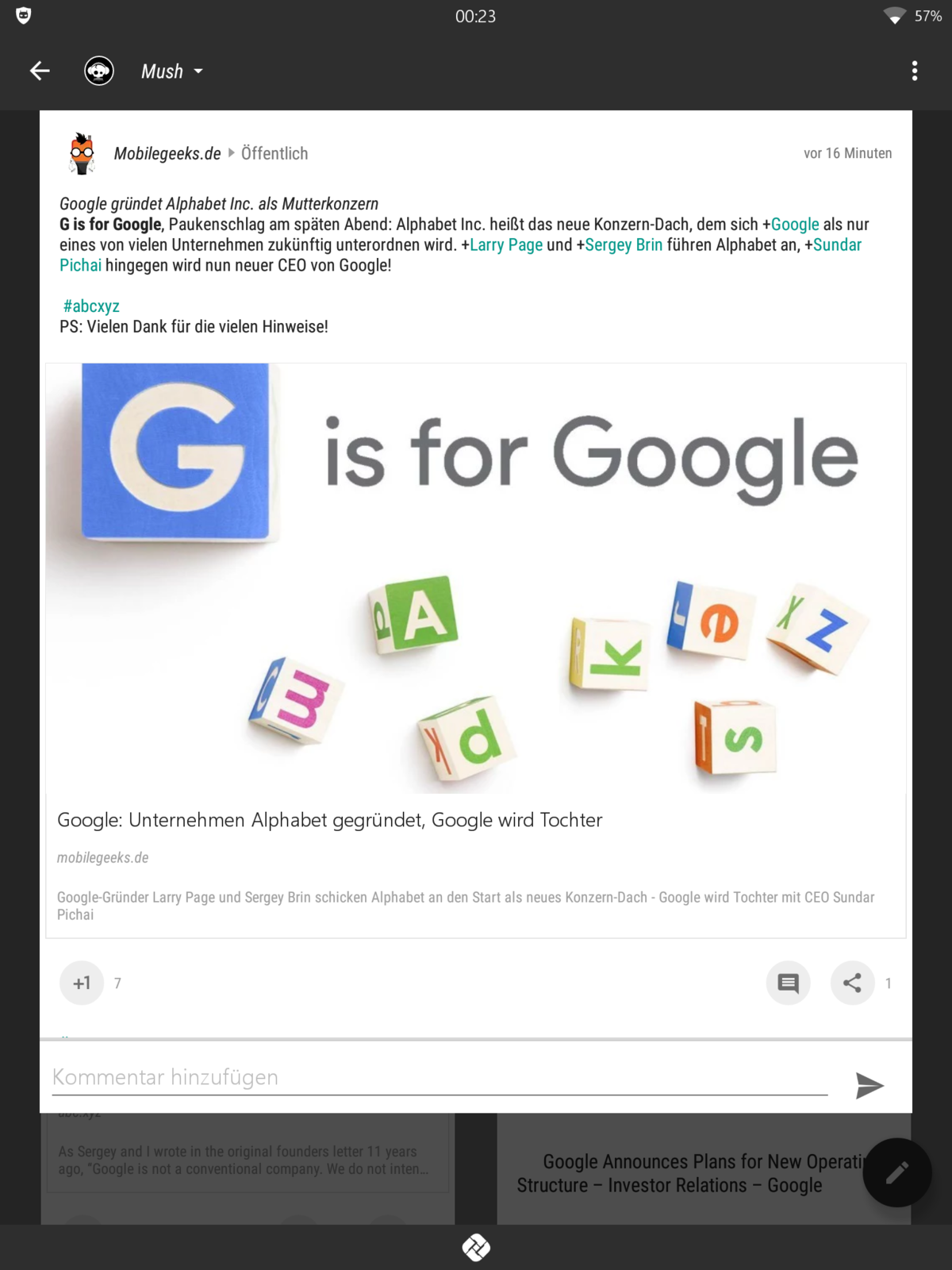Open the Mush account avatar

coord(99,71)
